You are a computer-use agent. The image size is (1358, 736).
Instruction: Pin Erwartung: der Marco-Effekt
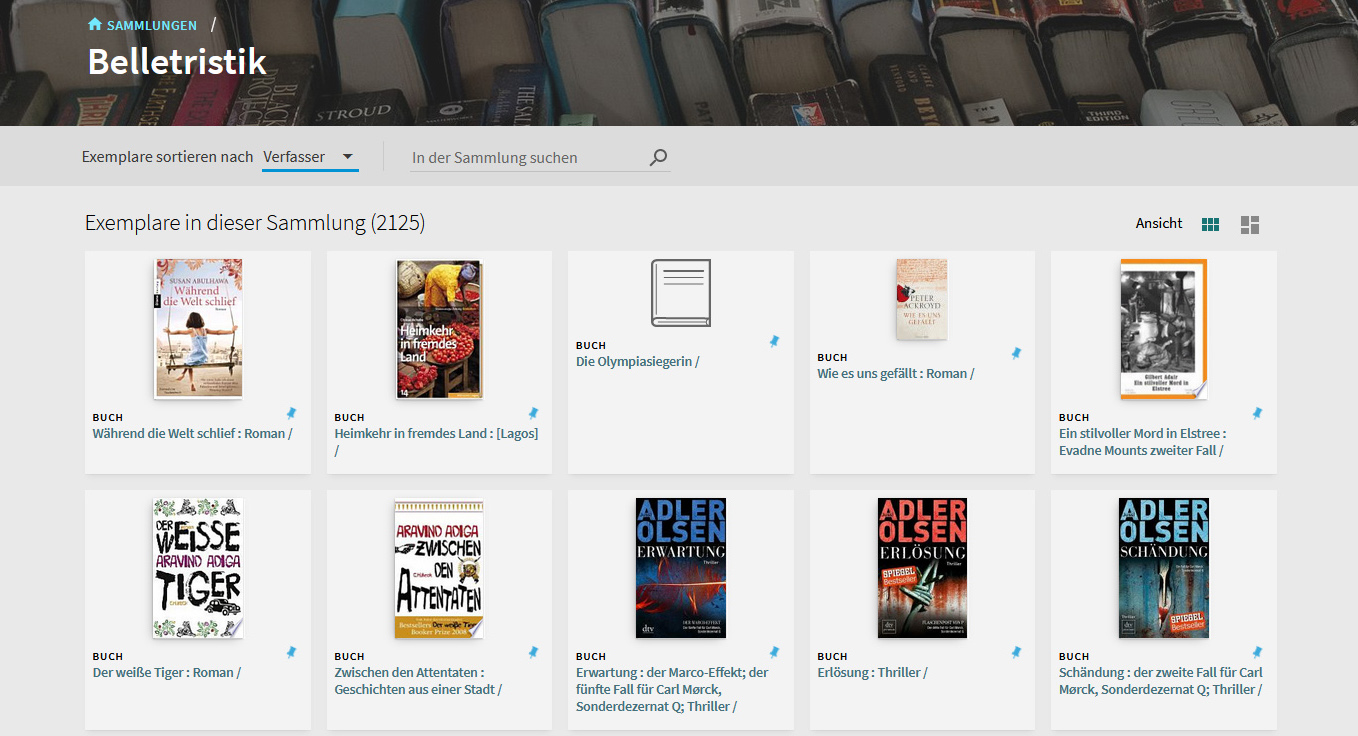[774, 652]
